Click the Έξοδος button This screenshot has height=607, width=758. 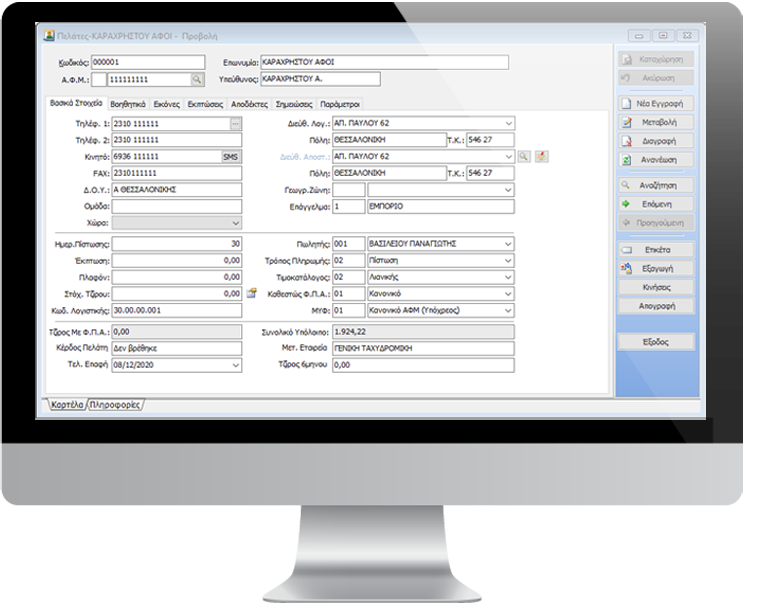[x=655, y=342]
